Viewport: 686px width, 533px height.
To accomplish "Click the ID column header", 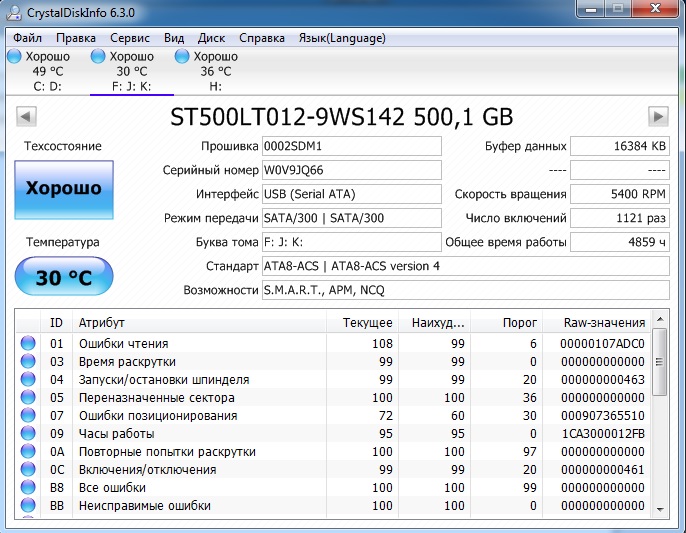I will pos(56,323).
